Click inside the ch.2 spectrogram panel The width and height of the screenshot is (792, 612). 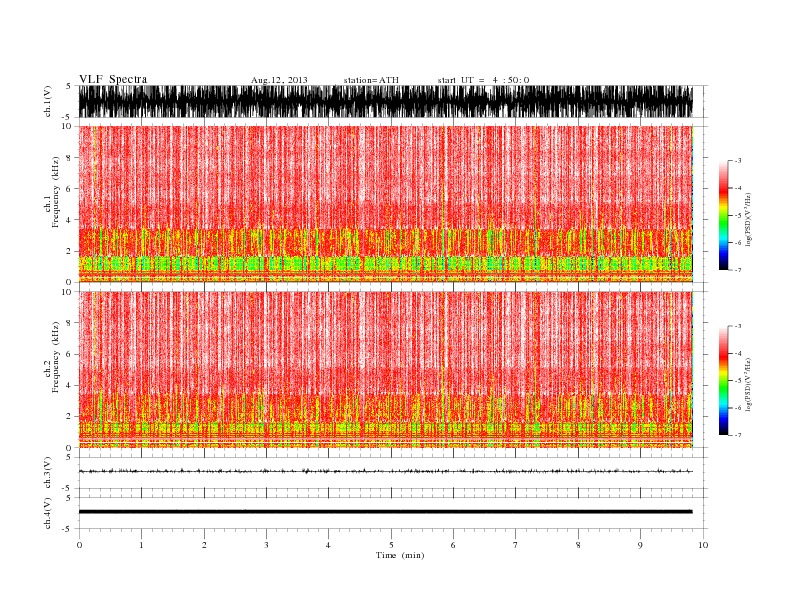pos(386,370)
